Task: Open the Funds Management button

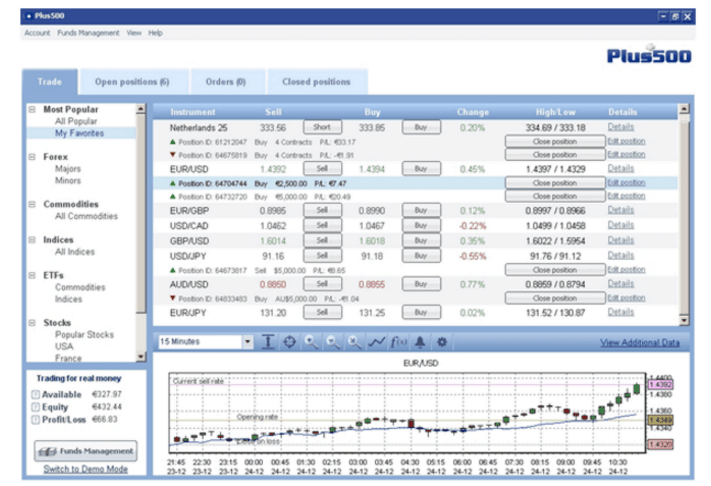Action: click(x=86, y=451)
